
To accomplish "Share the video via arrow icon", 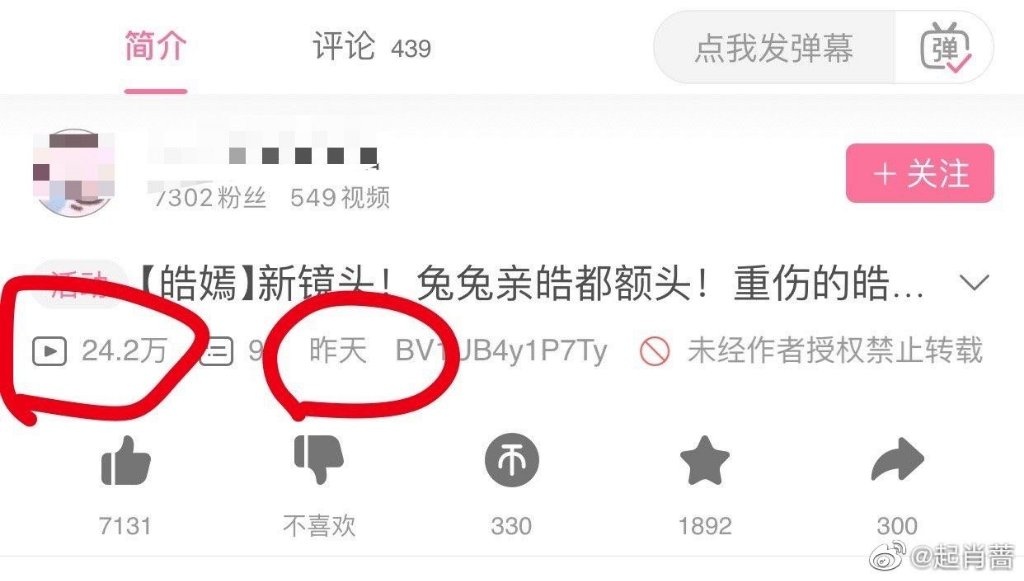I will [898, 460].
